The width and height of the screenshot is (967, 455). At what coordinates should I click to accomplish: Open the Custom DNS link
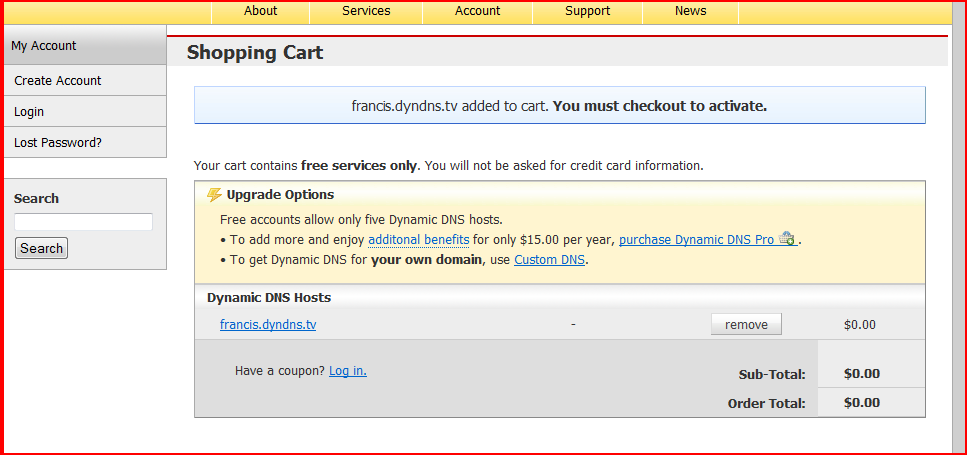point(549,260)
